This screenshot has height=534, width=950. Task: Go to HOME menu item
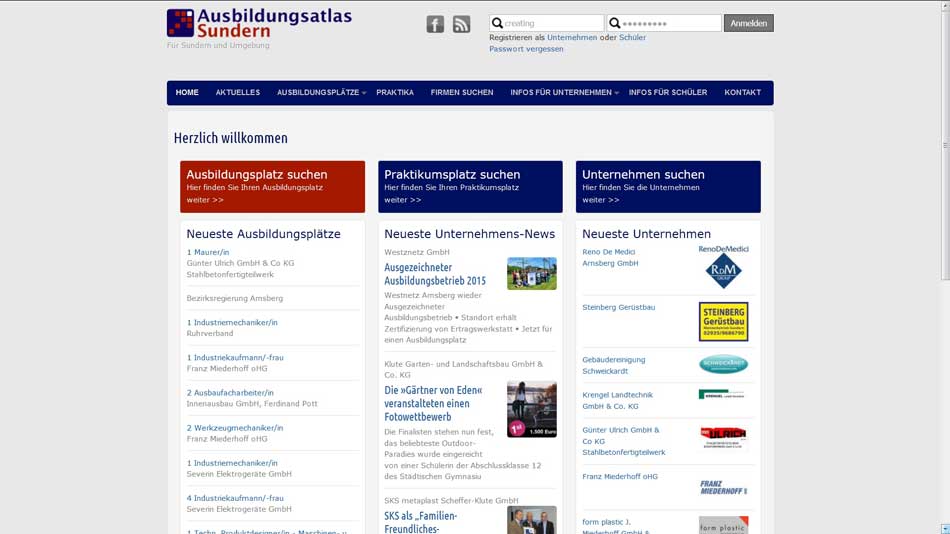[187, 93]
